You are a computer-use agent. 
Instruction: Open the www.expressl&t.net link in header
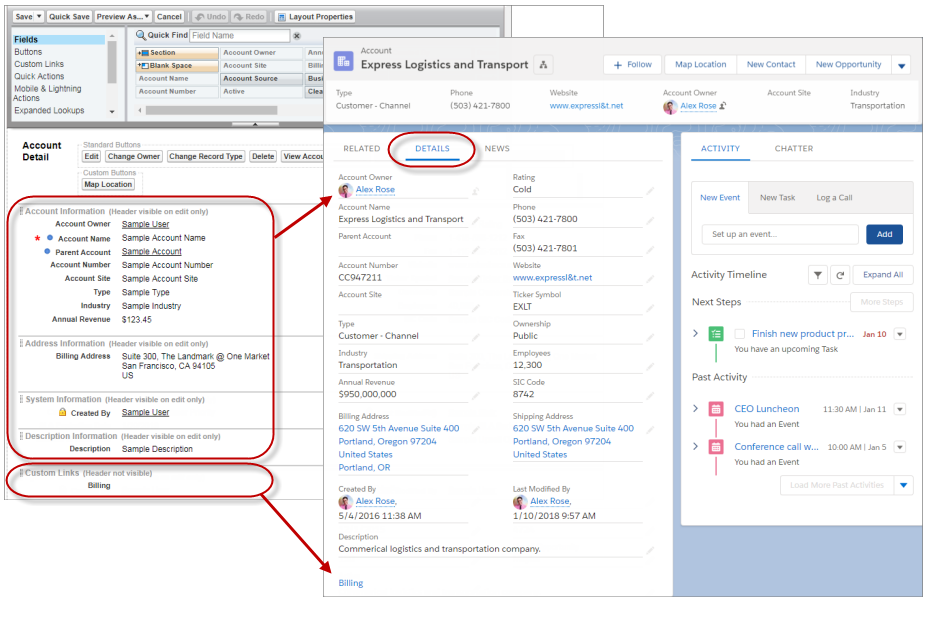click(x=587, y=106)
